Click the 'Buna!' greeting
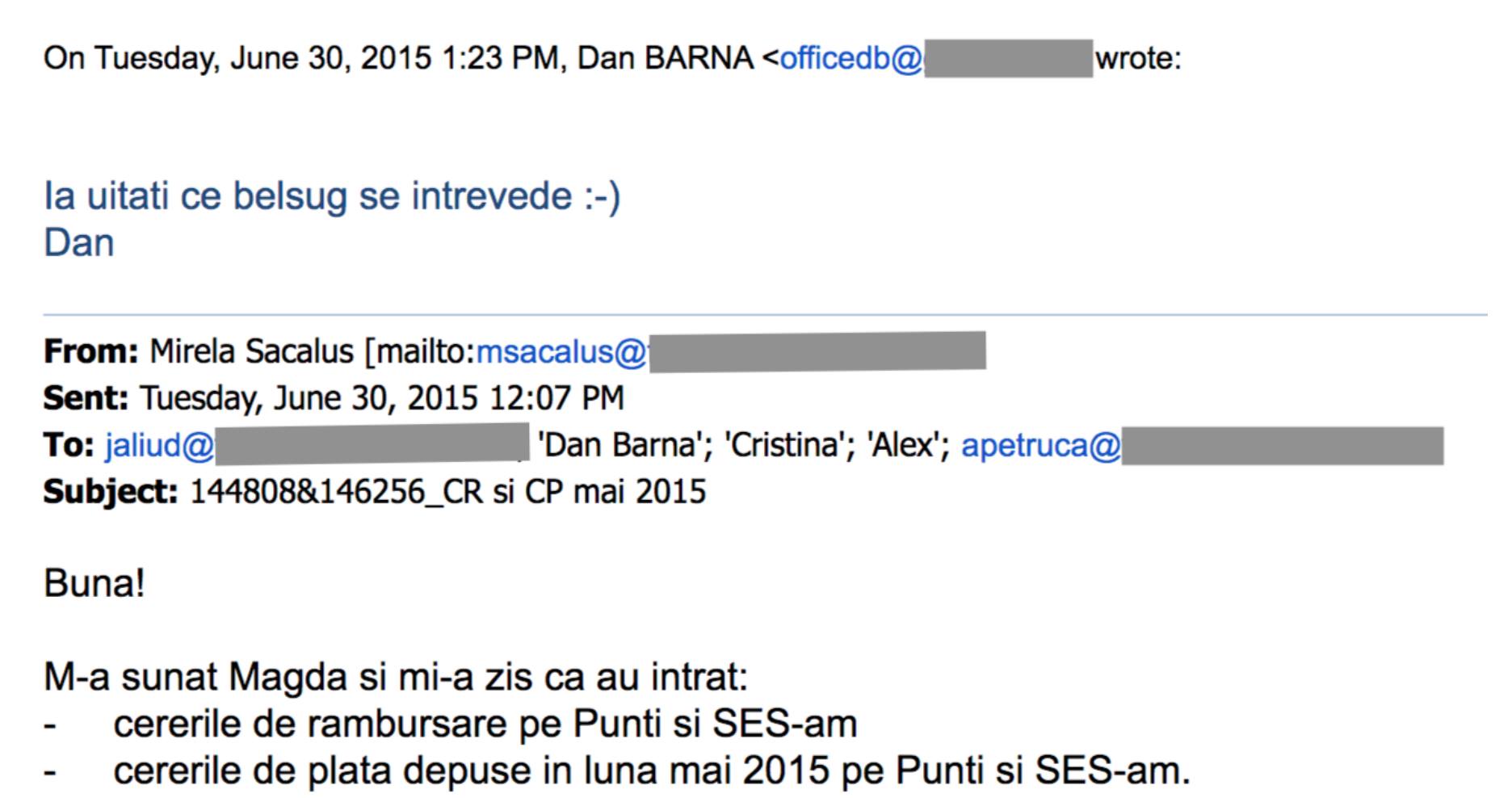Screen dimensions: 1512x798 (x=94, y=583)
